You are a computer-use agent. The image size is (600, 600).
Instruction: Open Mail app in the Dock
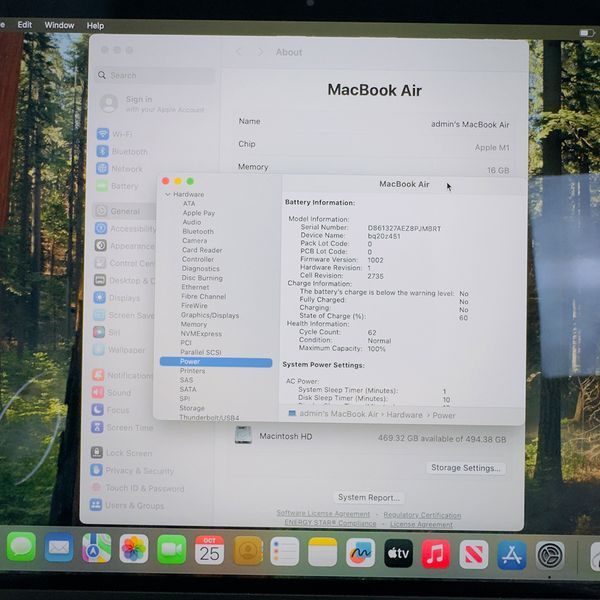59,548
